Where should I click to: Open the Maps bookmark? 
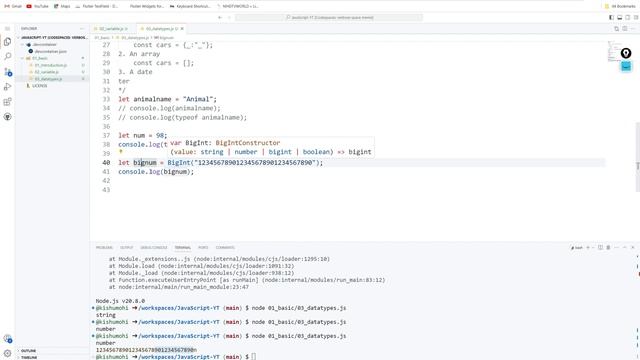click(62, 6)
